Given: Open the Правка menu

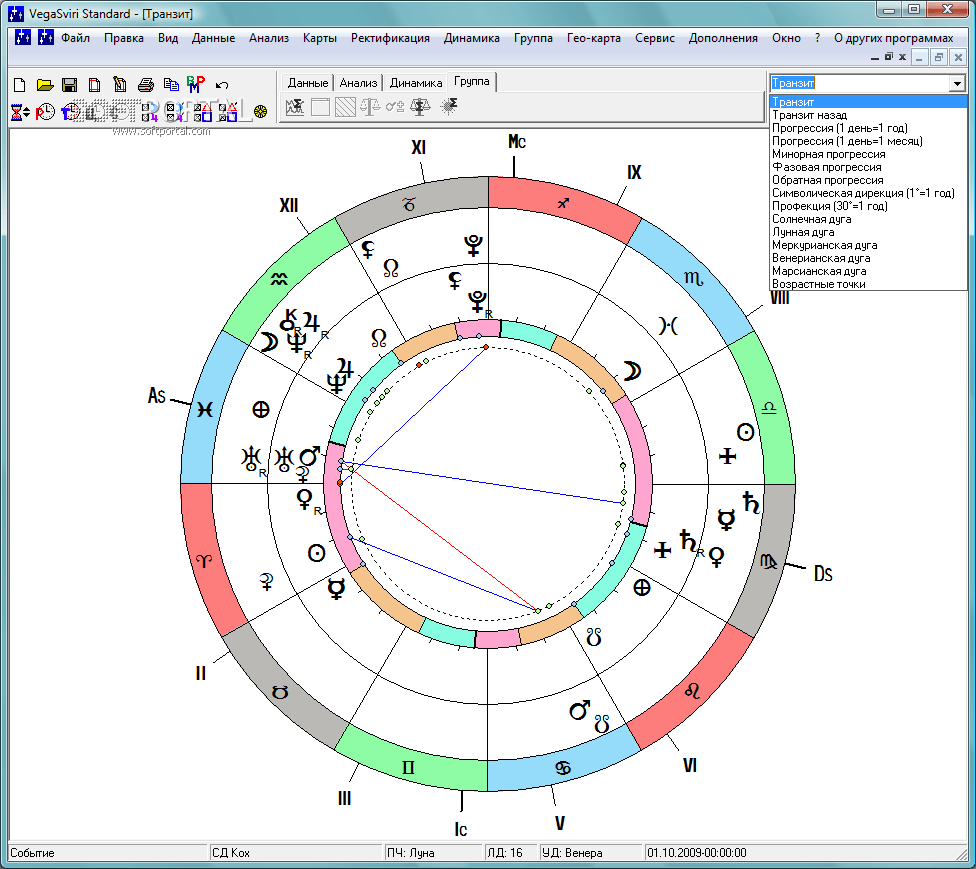Looking at the screenshot, I should click(x=124, y=38).
